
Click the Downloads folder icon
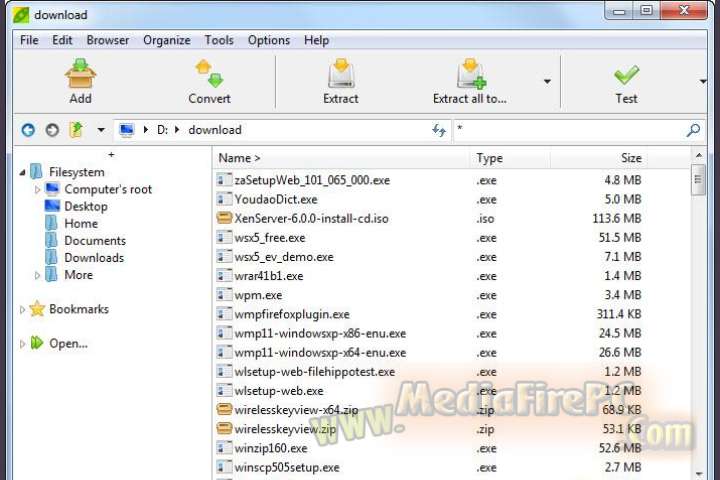point(51,257)
